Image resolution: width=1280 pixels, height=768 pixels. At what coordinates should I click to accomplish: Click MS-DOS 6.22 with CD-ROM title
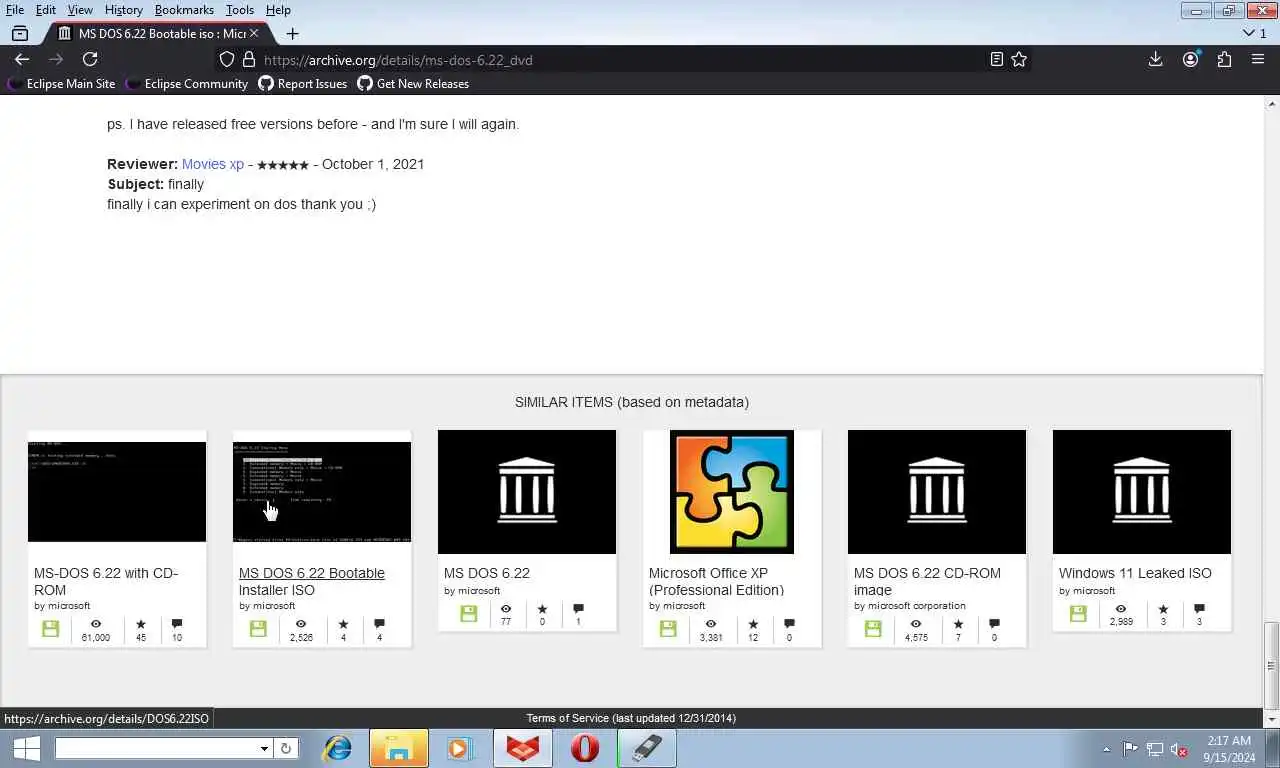pyautogui.click(x=106, y=581)
